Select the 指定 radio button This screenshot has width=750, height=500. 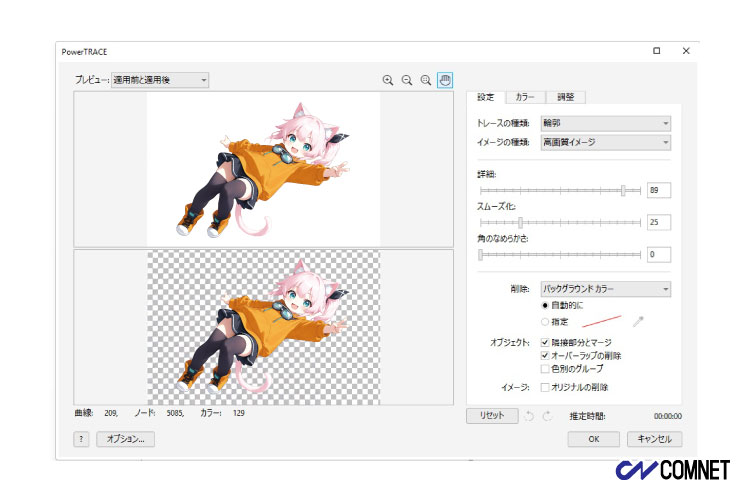pyautogui.click(x=545, y=322)
